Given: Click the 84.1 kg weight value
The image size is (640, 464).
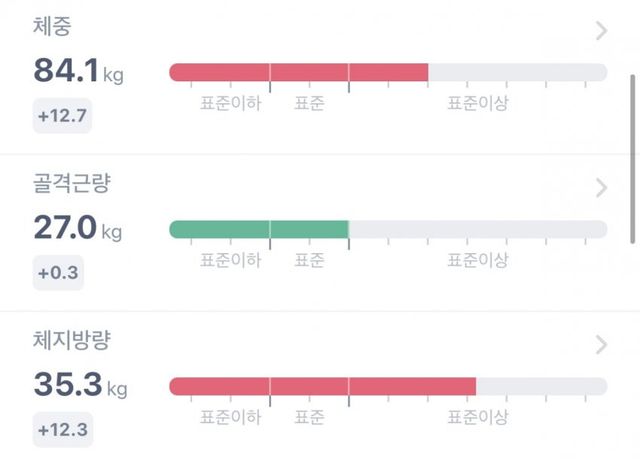Looking at the screenshot, I should (x=78, y=70).
